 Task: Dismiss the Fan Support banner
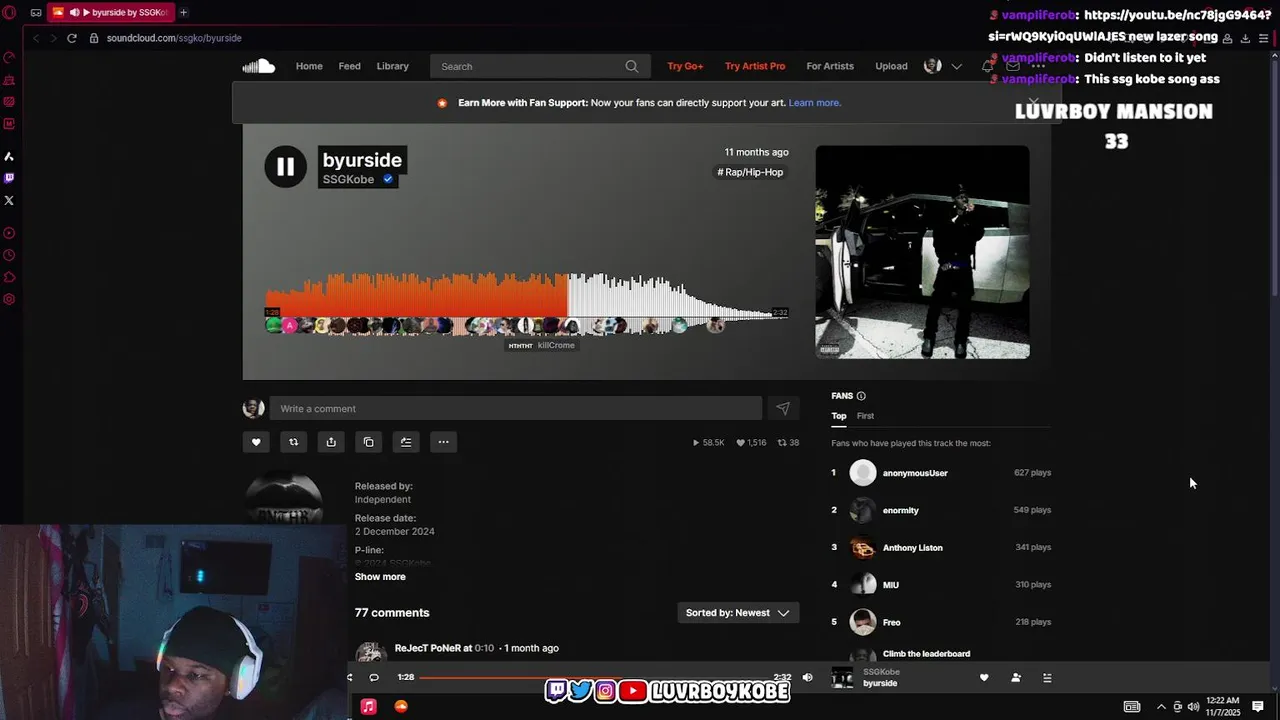pyautogui.click(x=1033, y=102)
